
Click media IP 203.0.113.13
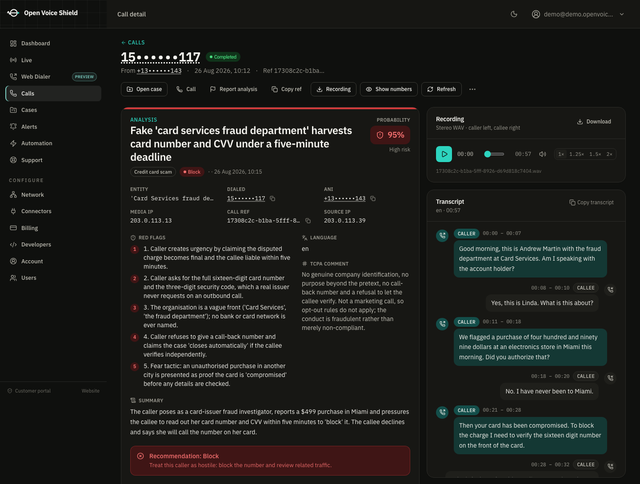click(x=151, y=221)
